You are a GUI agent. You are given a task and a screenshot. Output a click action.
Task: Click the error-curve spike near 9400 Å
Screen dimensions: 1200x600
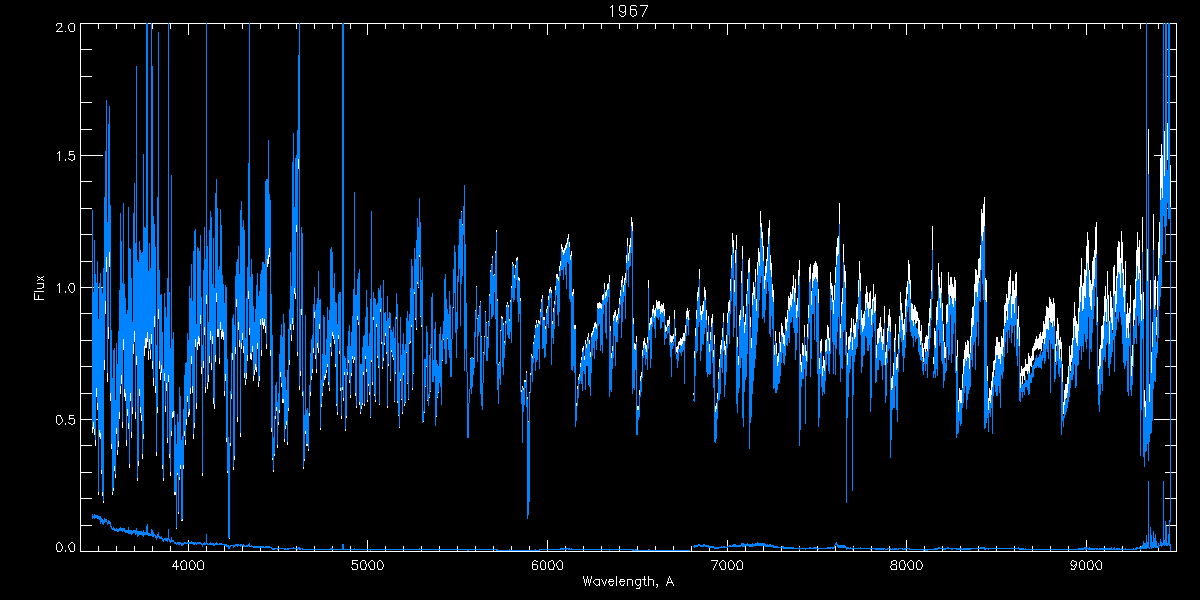point(1148,483)
